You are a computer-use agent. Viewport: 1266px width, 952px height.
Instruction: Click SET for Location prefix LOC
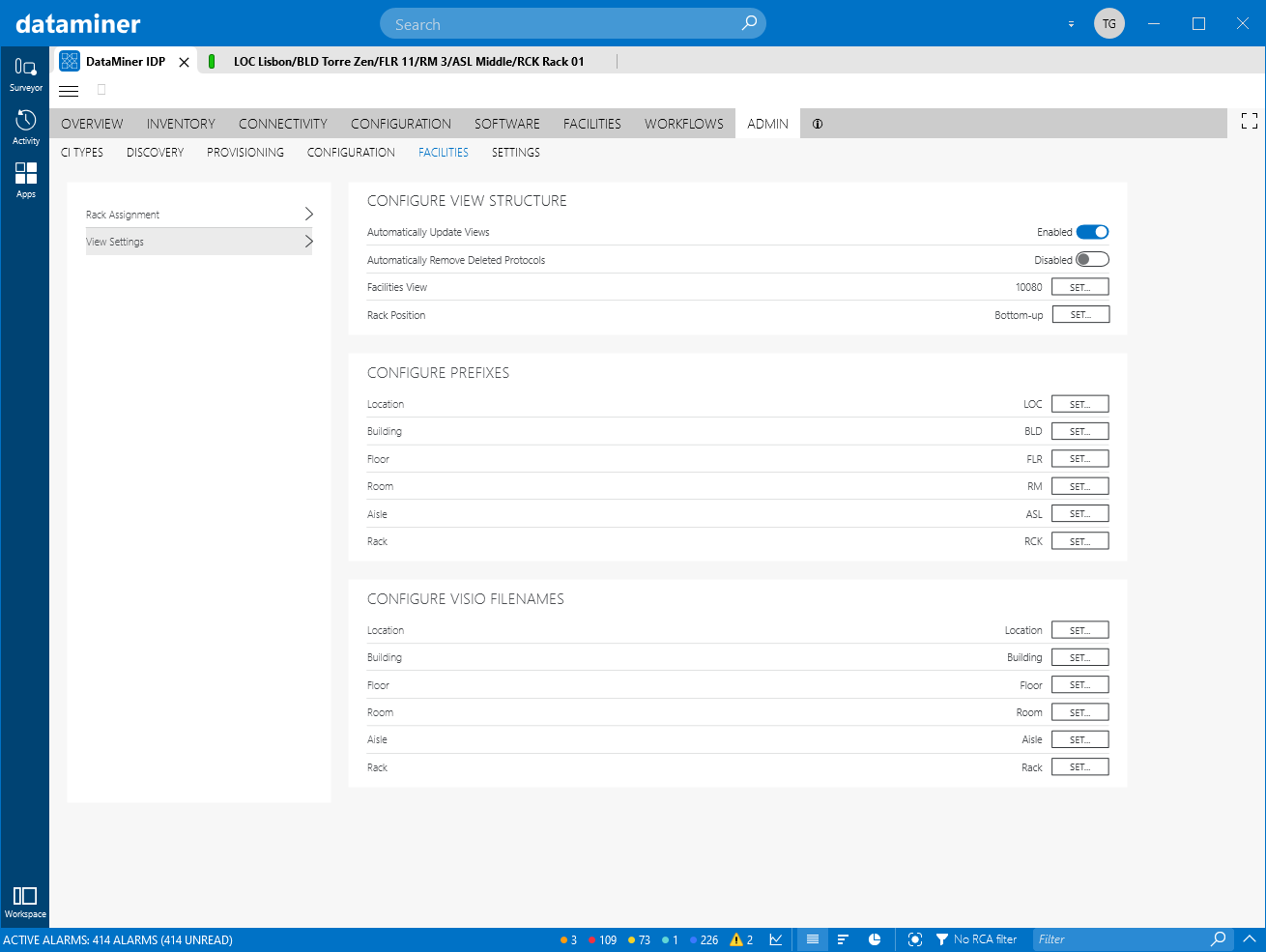click(x=1080, y=404)
